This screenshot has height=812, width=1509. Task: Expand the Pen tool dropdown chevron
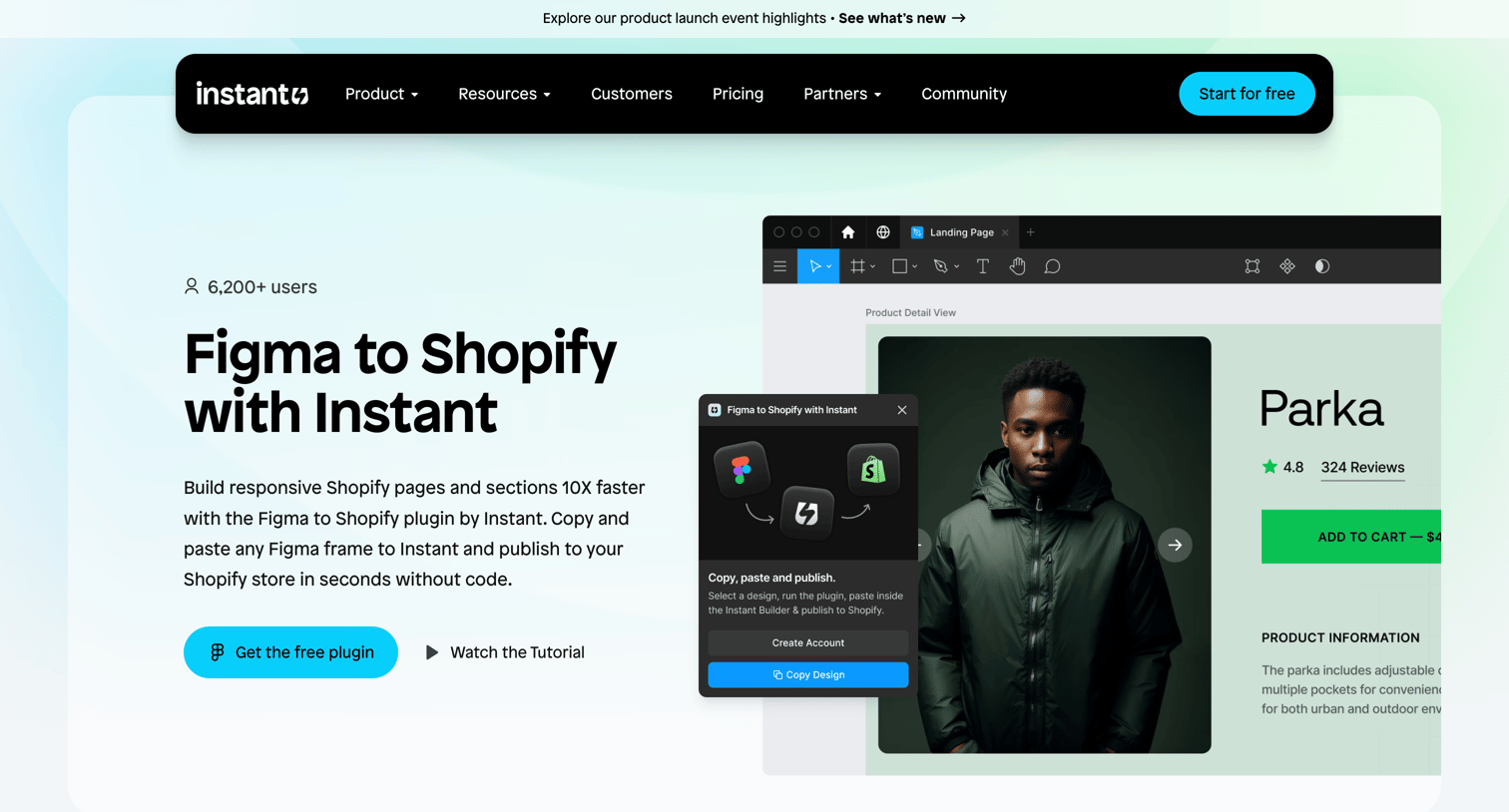pyautogui.click(x=956, y=266)
